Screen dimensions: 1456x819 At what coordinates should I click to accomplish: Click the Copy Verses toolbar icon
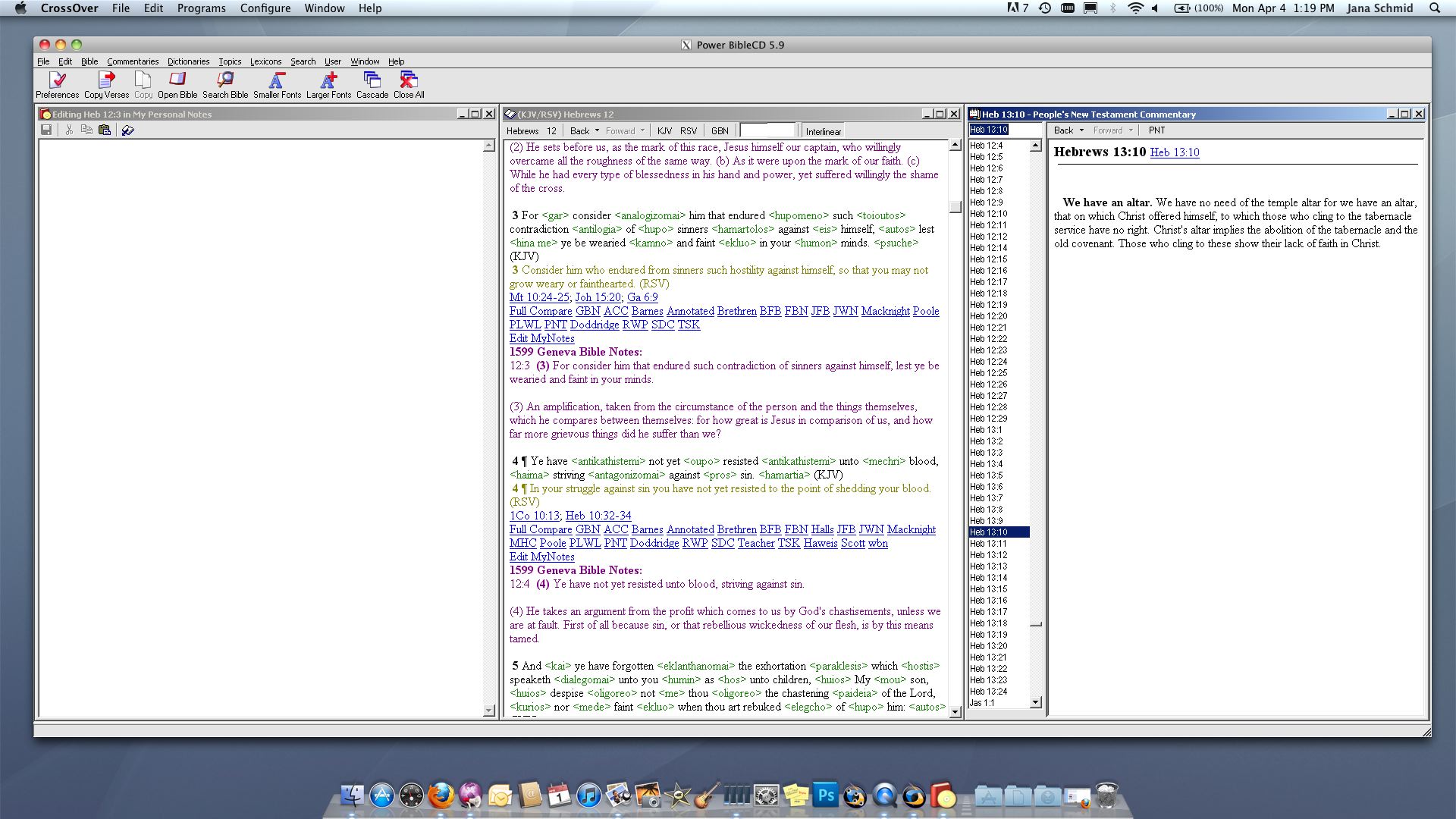[107, 83]
